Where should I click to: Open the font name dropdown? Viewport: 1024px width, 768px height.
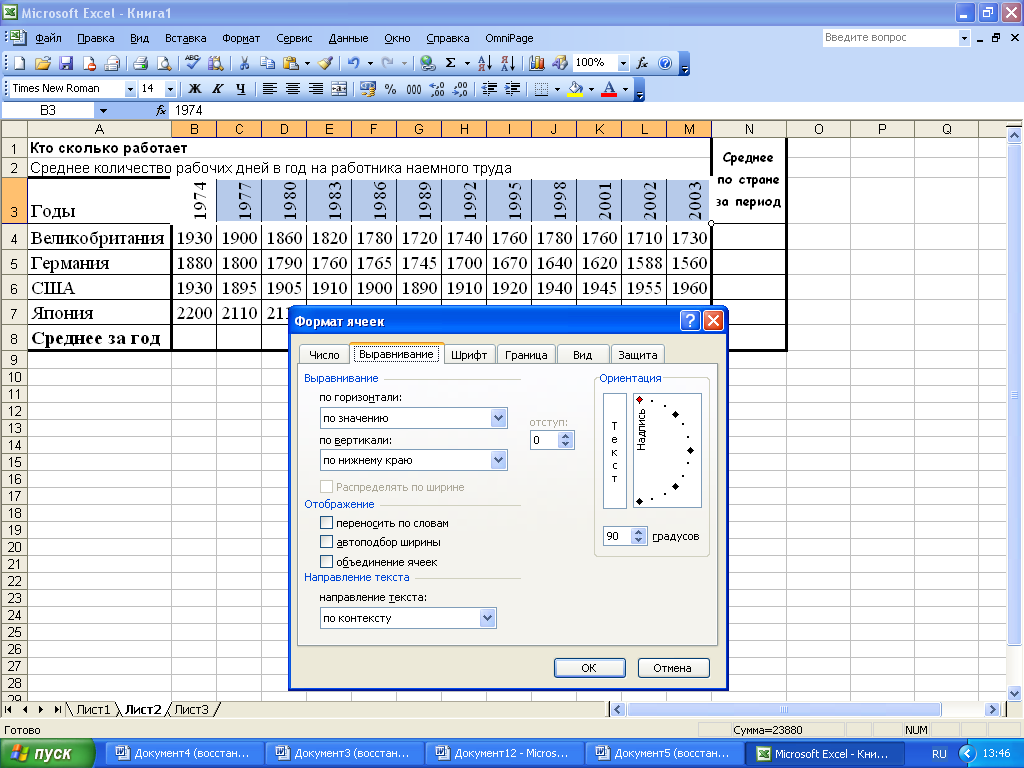coord(130,89)
